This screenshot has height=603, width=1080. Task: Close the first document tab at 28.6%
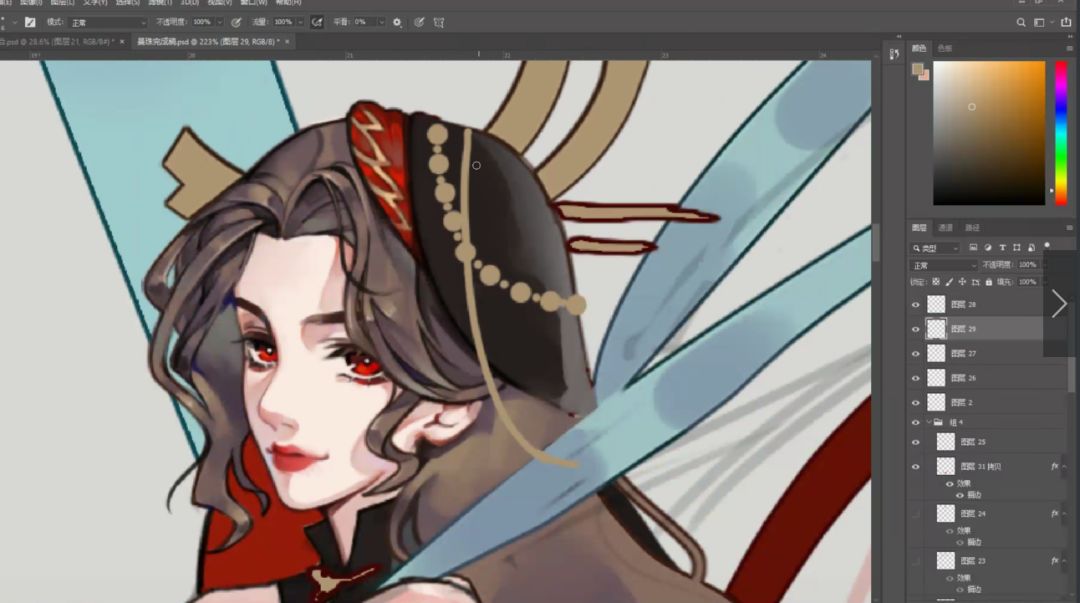point(122,42)
